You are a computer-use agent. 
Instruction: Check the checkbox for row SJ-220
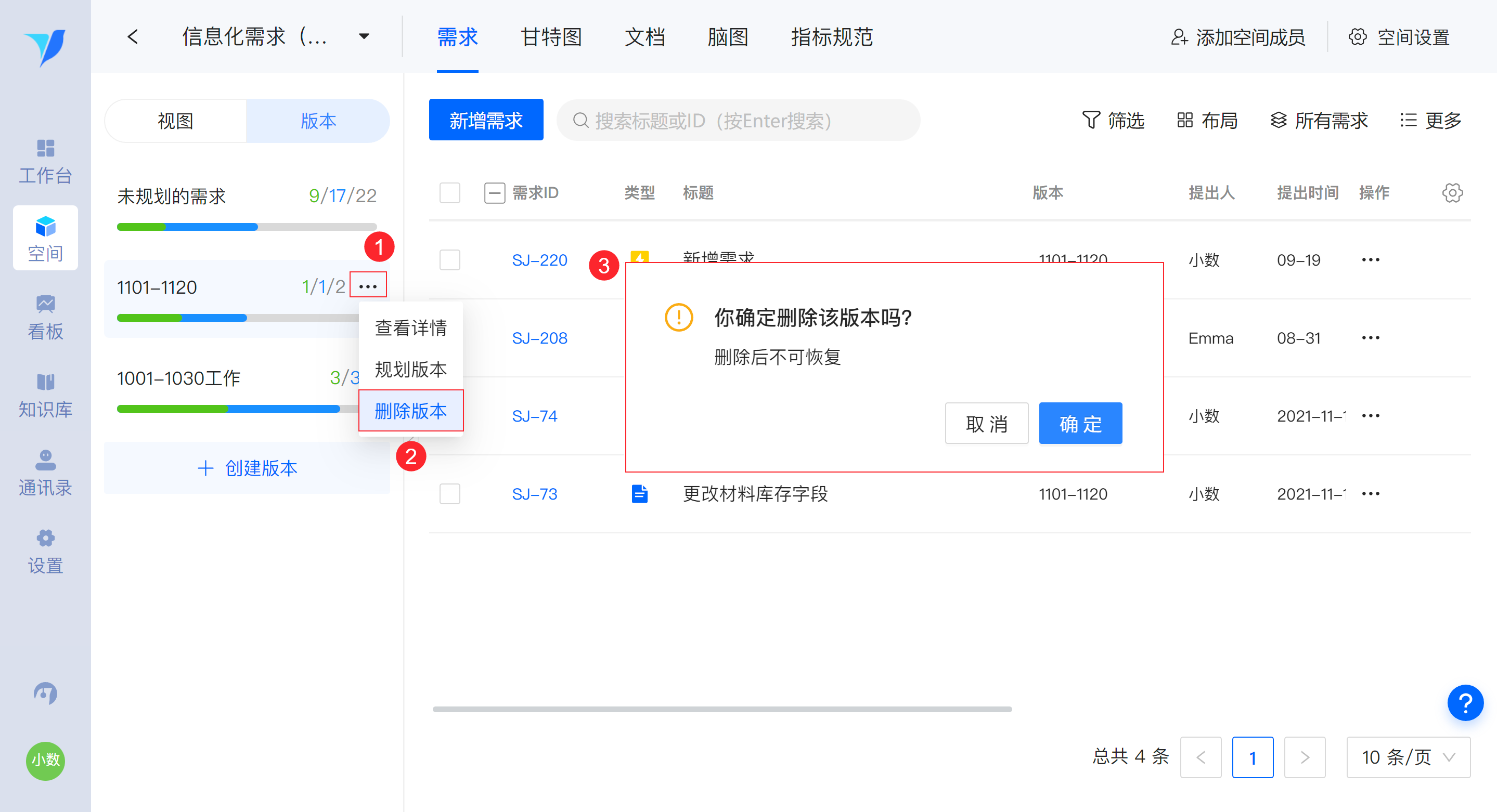[x=450, y=259]
